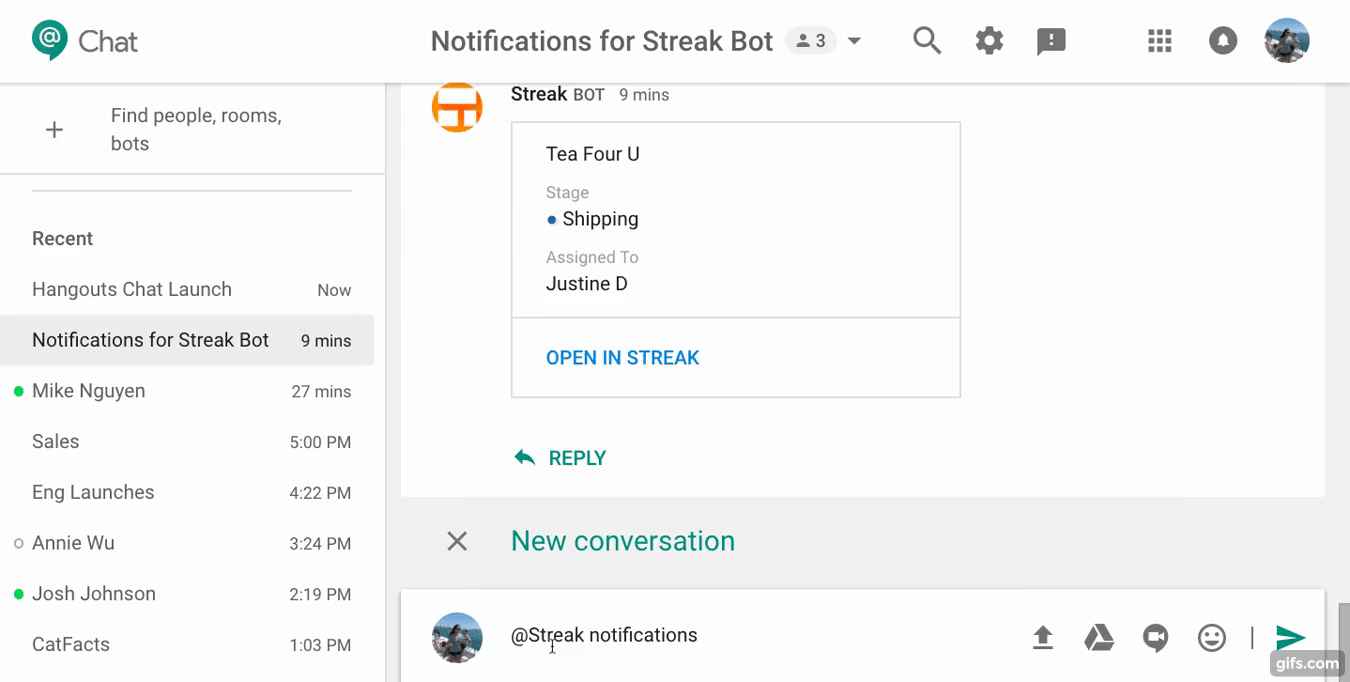Viewport: 1350px width, 682px height.
Task: Click the conversation scrollbar
Action: 1344,642
